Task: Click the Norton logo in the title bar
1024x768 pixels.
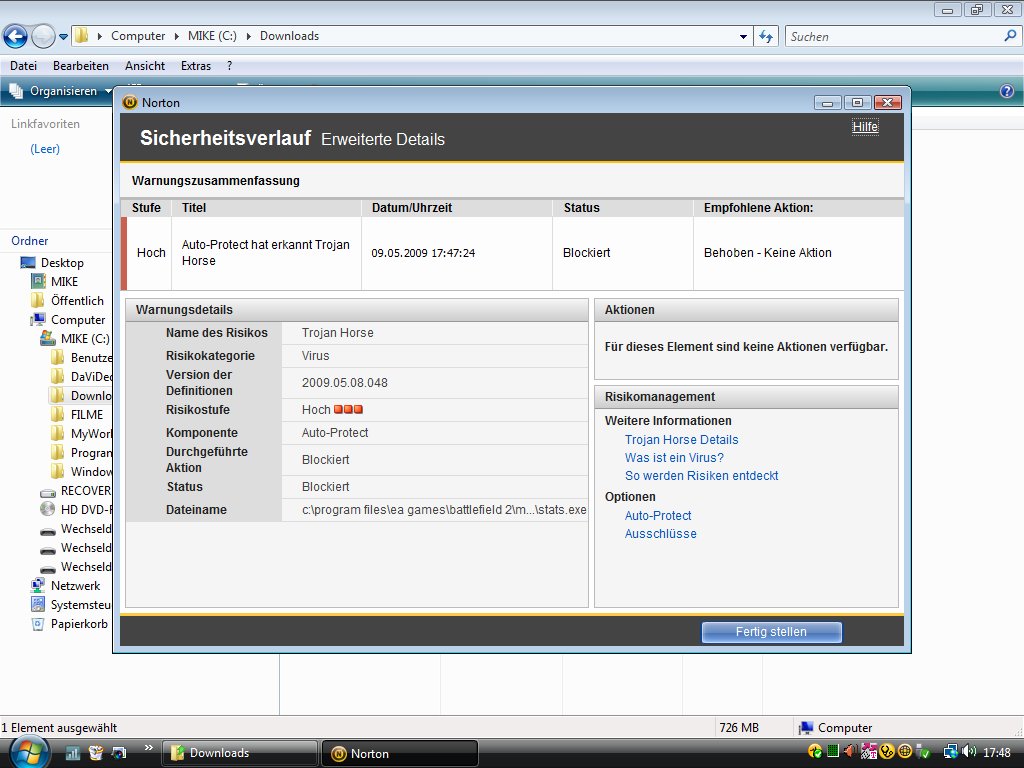Action: point(130,103)
